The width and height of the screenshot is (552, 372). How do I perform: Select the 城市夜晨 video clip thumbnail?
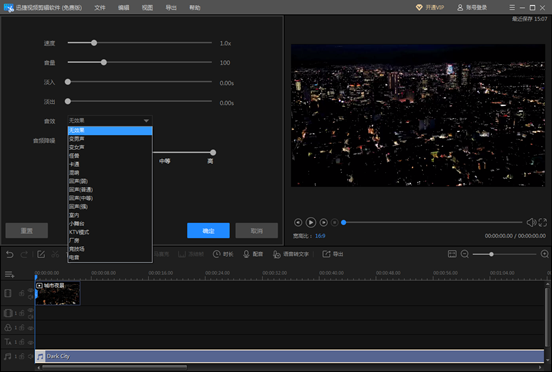pos(58,293)
